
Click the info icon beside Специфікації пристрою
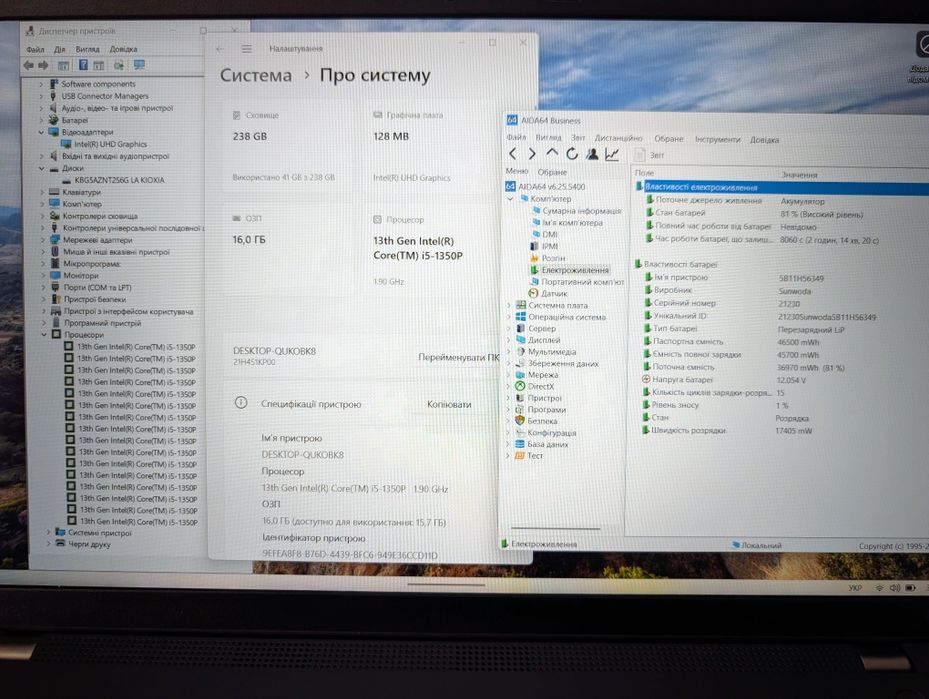point(241,403)
